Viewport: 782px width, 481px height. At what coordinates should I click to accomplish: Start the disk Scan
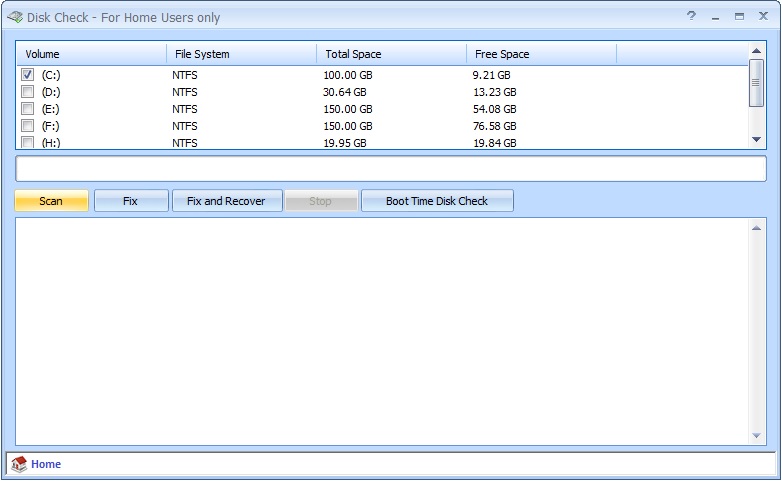click(x=51, y=201)
